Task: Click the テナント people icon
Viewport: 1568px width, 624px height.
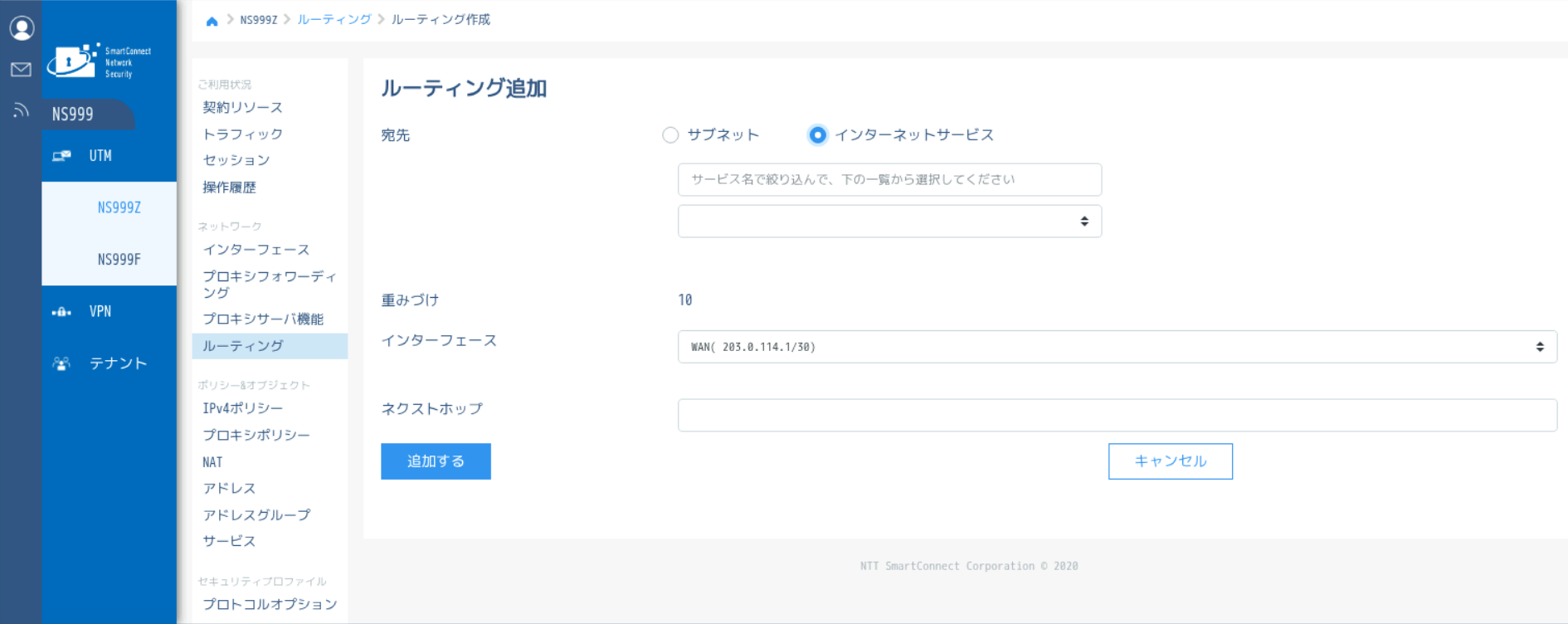Action: [61, 363]
